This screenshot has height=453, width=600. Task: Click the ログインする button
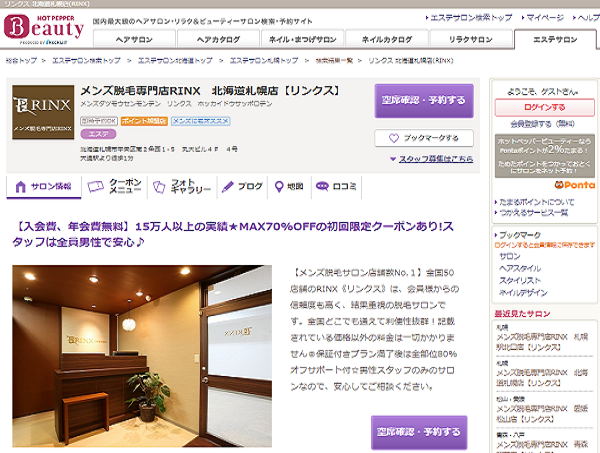(545, 108)
